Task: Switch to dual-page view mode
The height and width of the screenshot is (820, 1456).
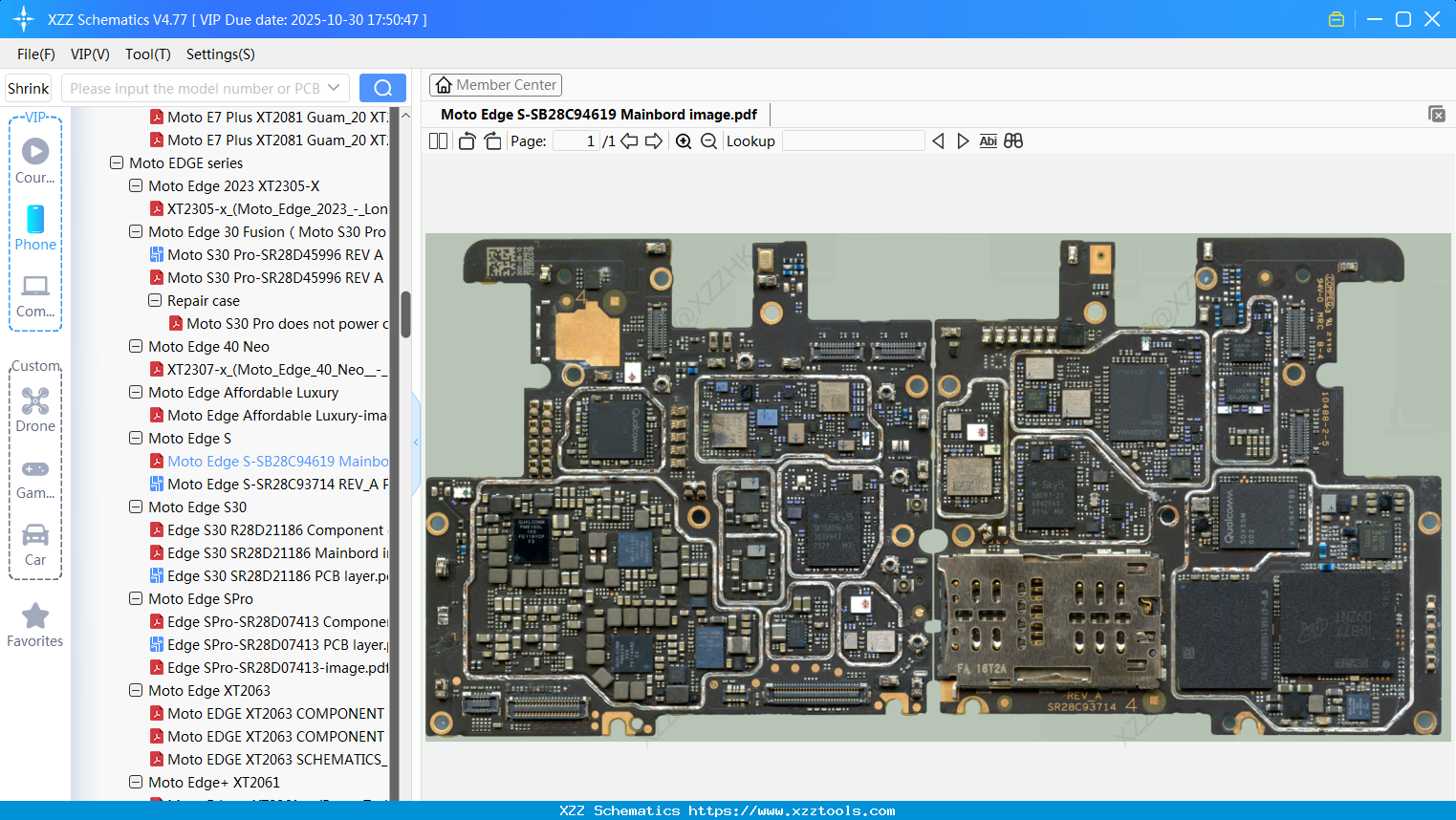Action: pos(438,140)
